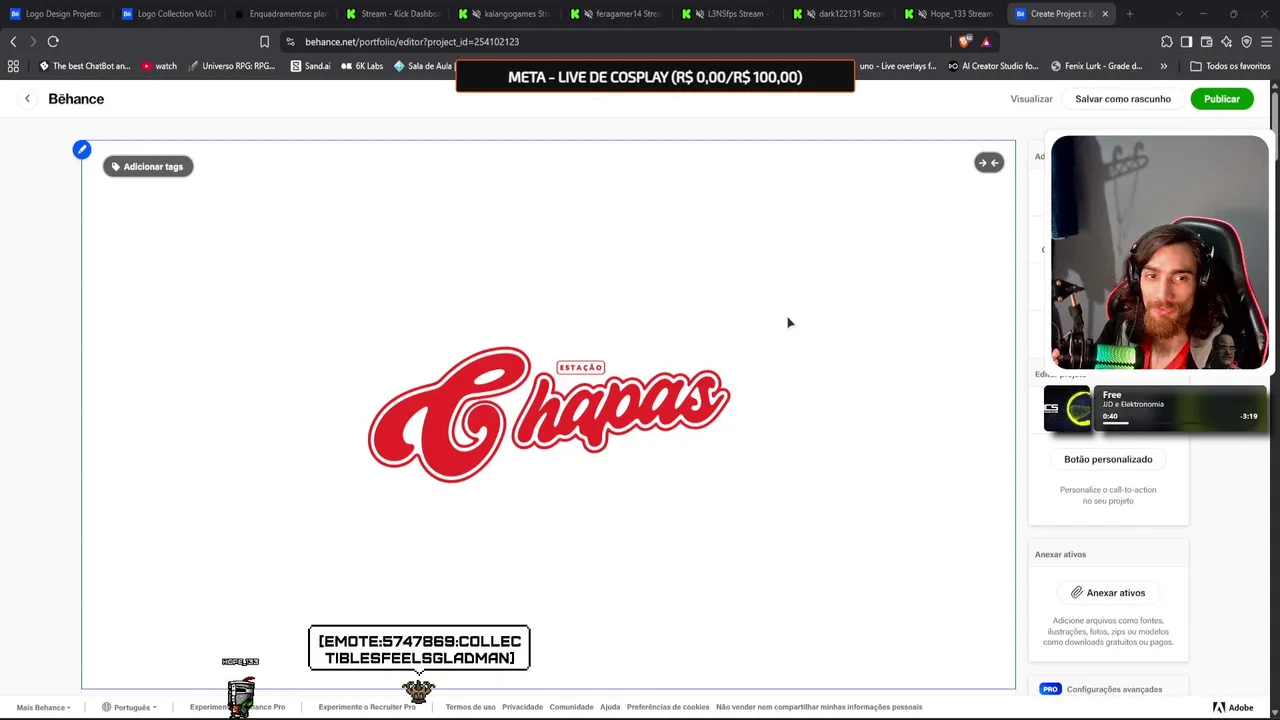Image resolution: width=1280 pixels, height=720 pixels.
Task: Click the Brave Rewards triangle icon
Action: [x=985, y=42]
